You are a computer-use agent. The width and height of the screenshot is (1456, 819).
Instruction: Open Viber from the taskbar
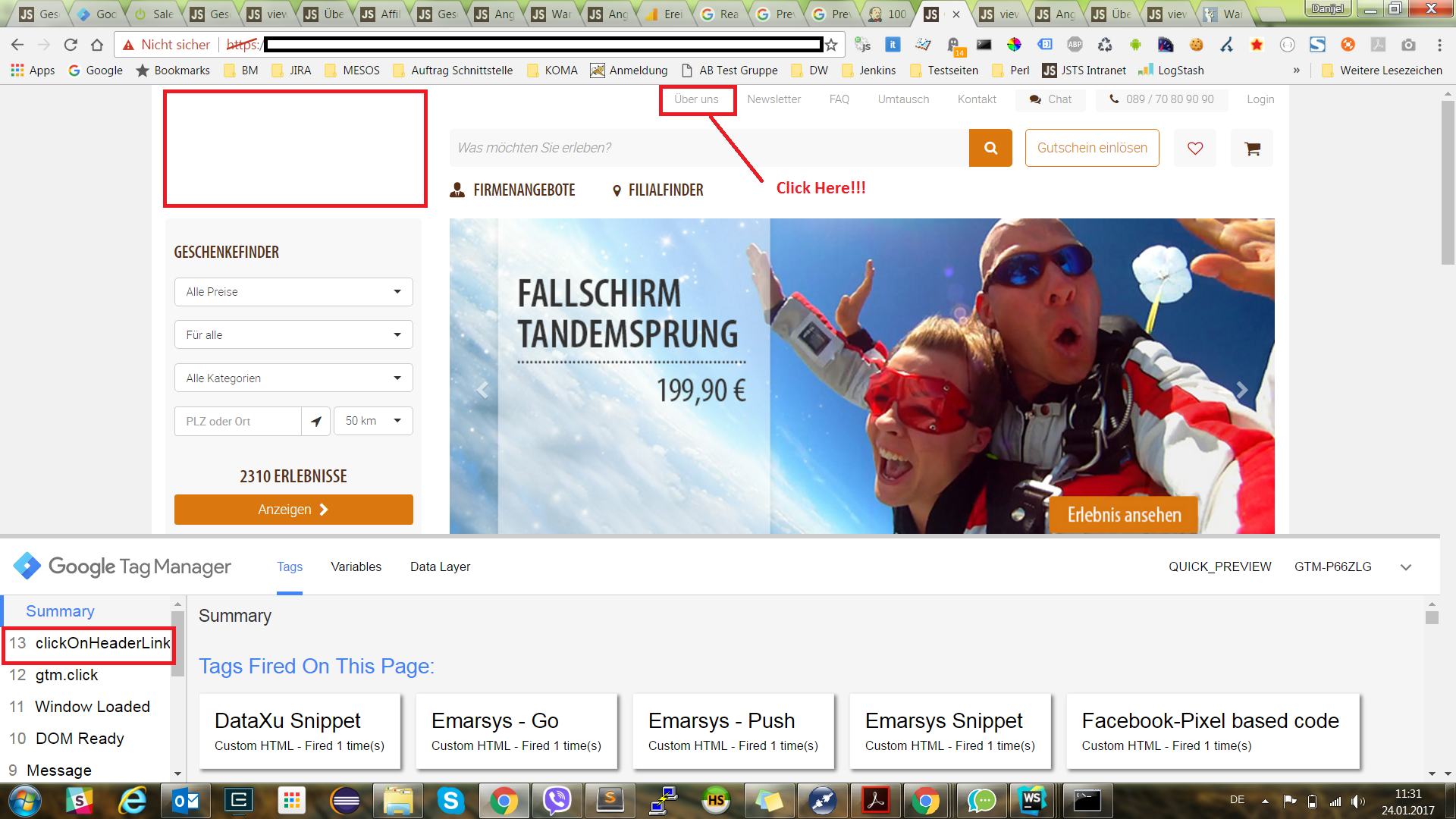pyautogui.click(x=557, y=801)
